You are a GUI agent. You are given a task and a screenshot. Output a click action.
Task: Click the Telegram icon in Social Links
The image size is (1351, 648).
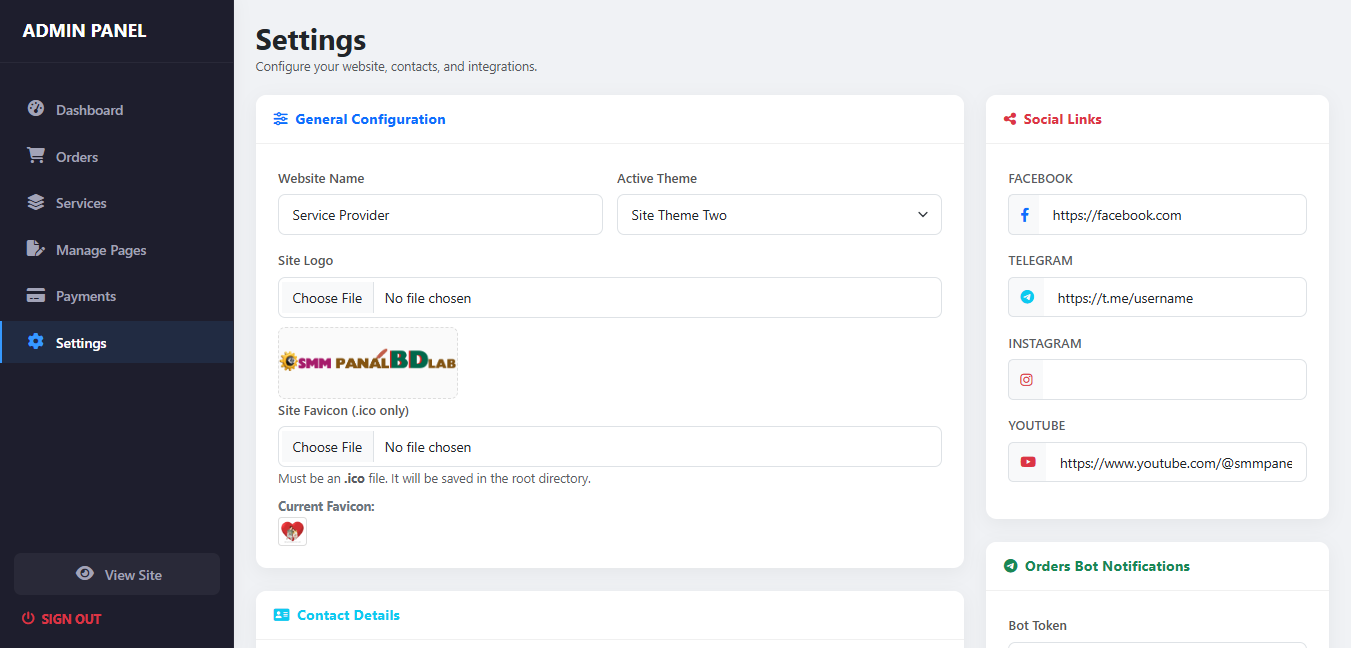pos(1027,298)
